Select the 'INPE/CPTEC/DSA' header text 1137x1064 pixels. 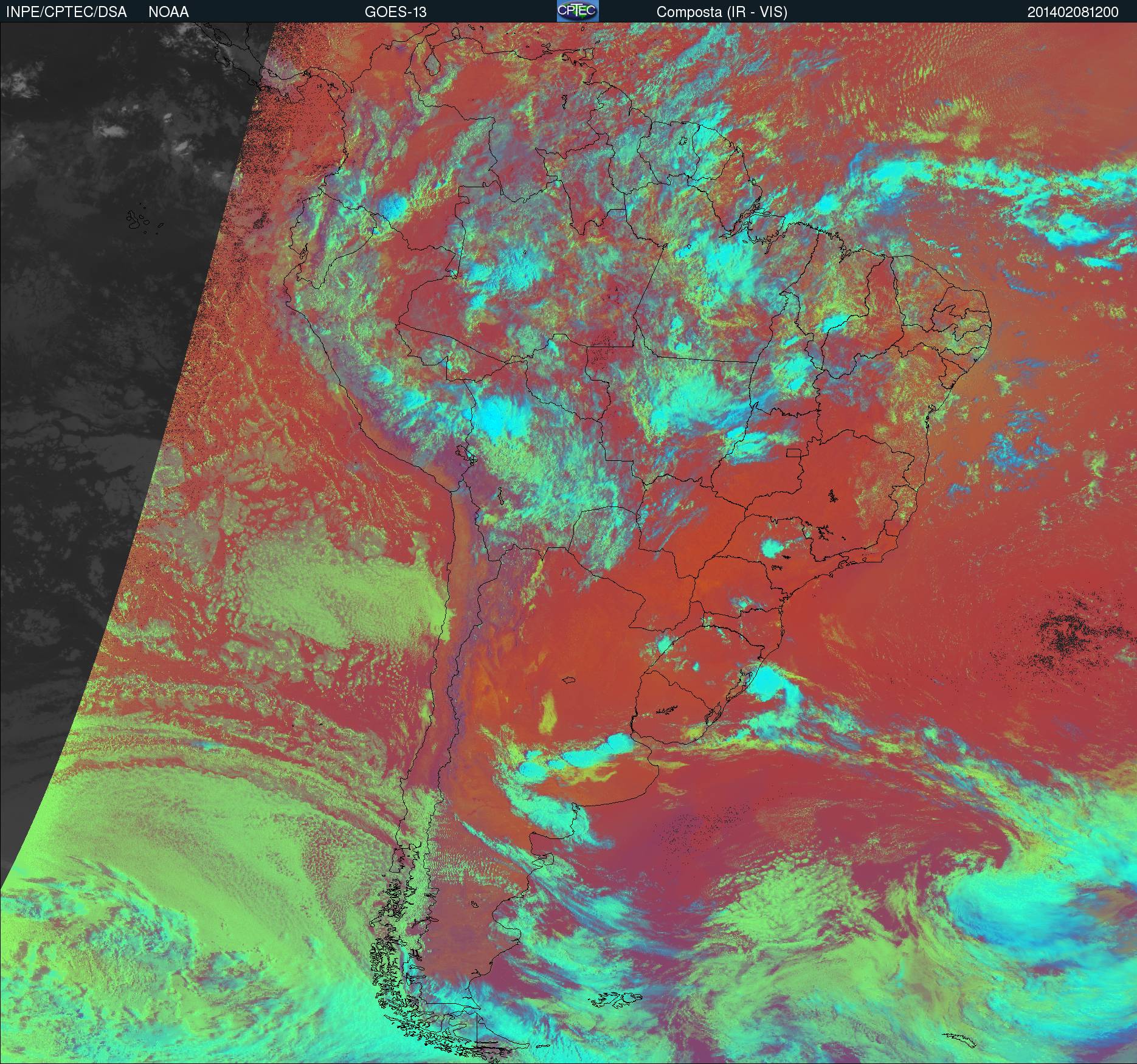tap(66, 12)
